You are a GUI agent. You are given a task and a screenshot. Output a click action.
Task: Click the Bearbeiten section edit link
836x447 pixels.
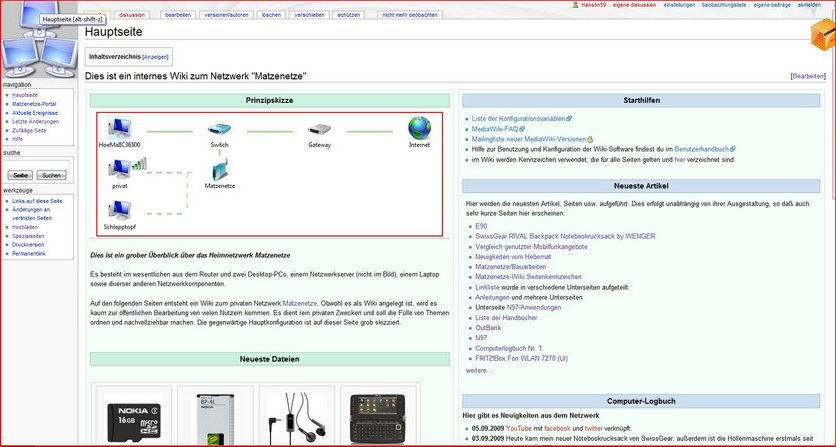(x=808, y=76)
